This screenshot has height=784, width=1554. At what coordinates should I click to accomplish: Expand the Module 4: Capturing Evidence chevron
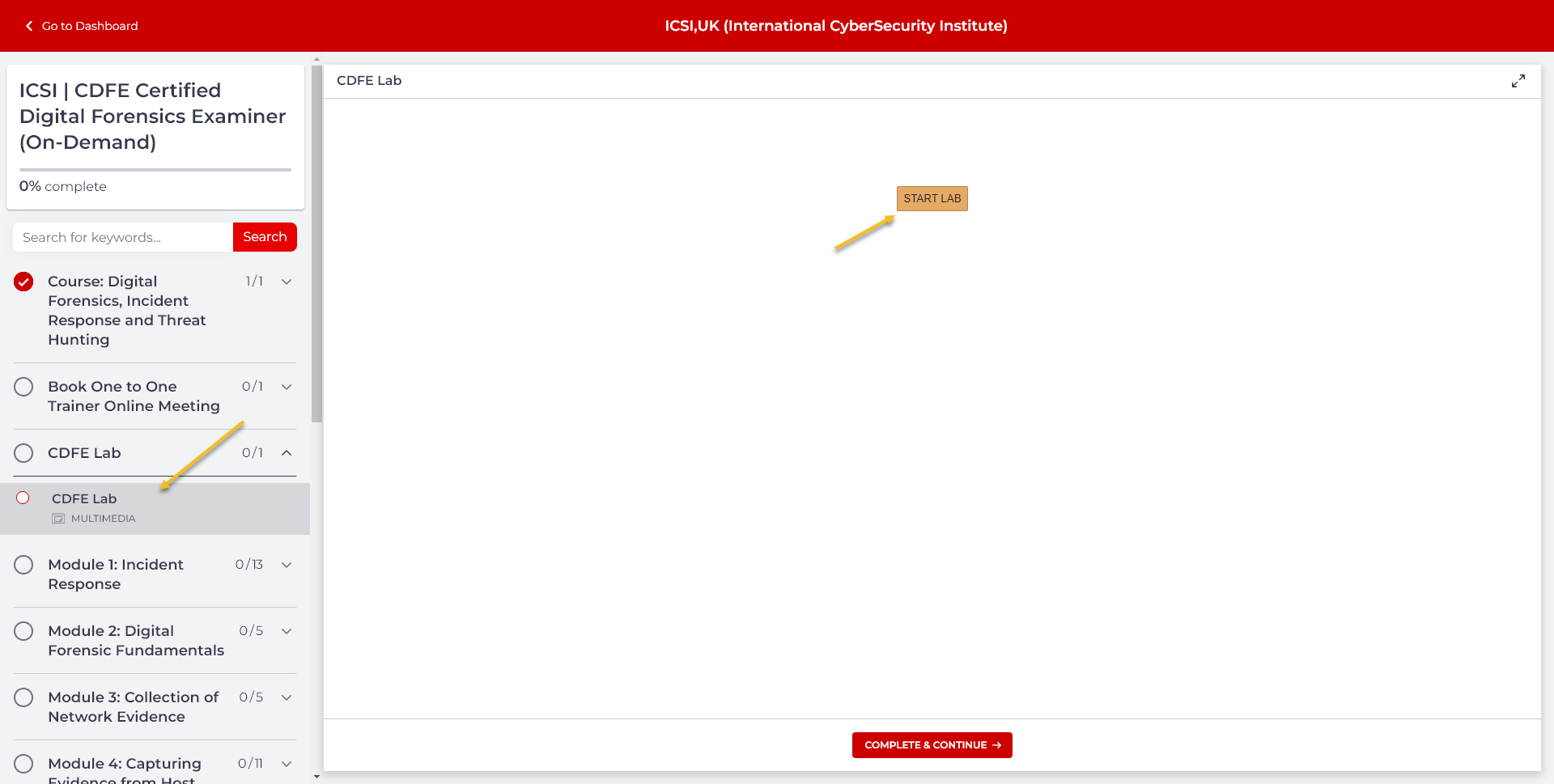coord(287,764)
